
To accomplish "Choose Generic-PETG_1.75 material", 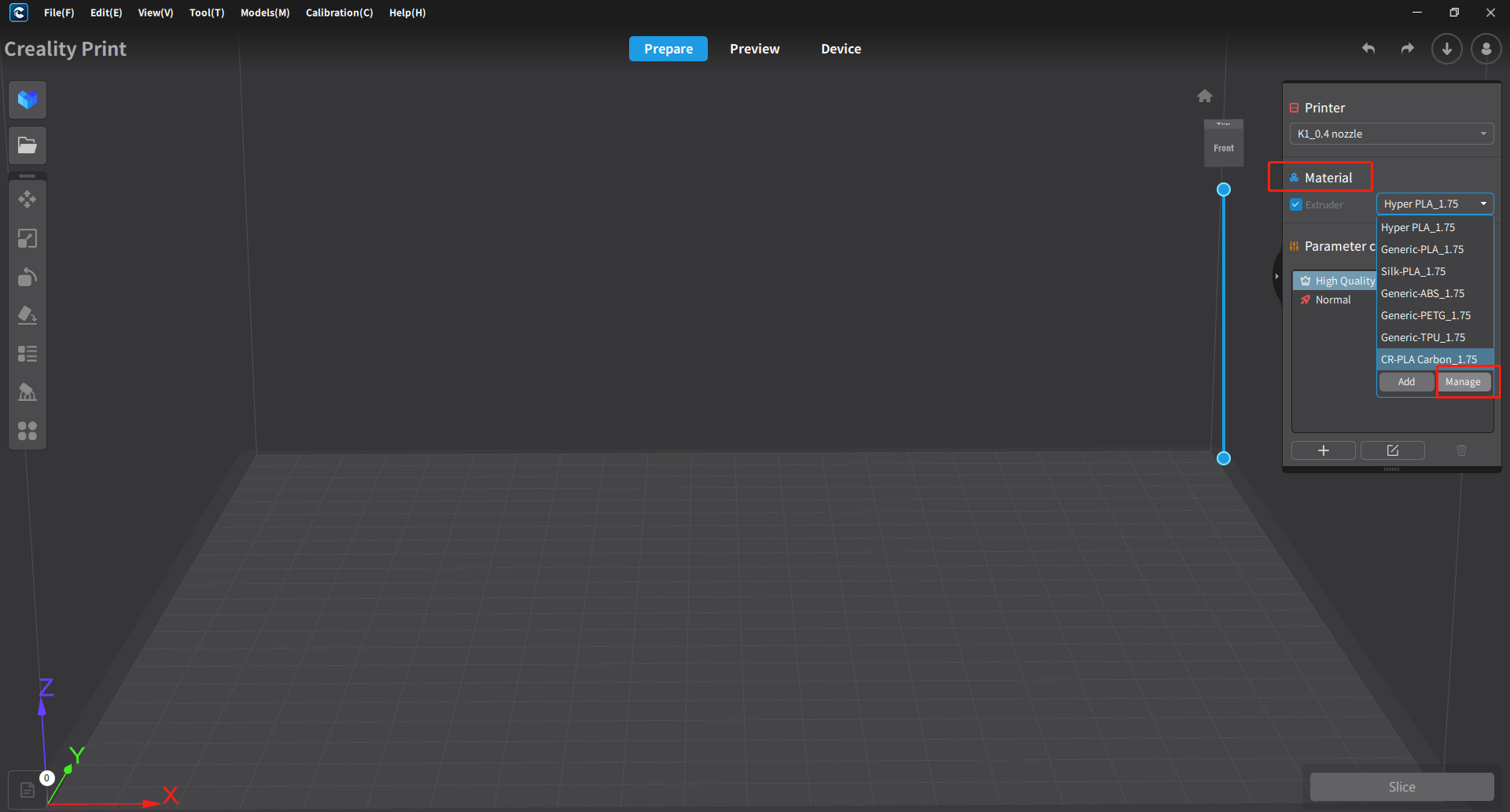I will tap(1435, 315).
